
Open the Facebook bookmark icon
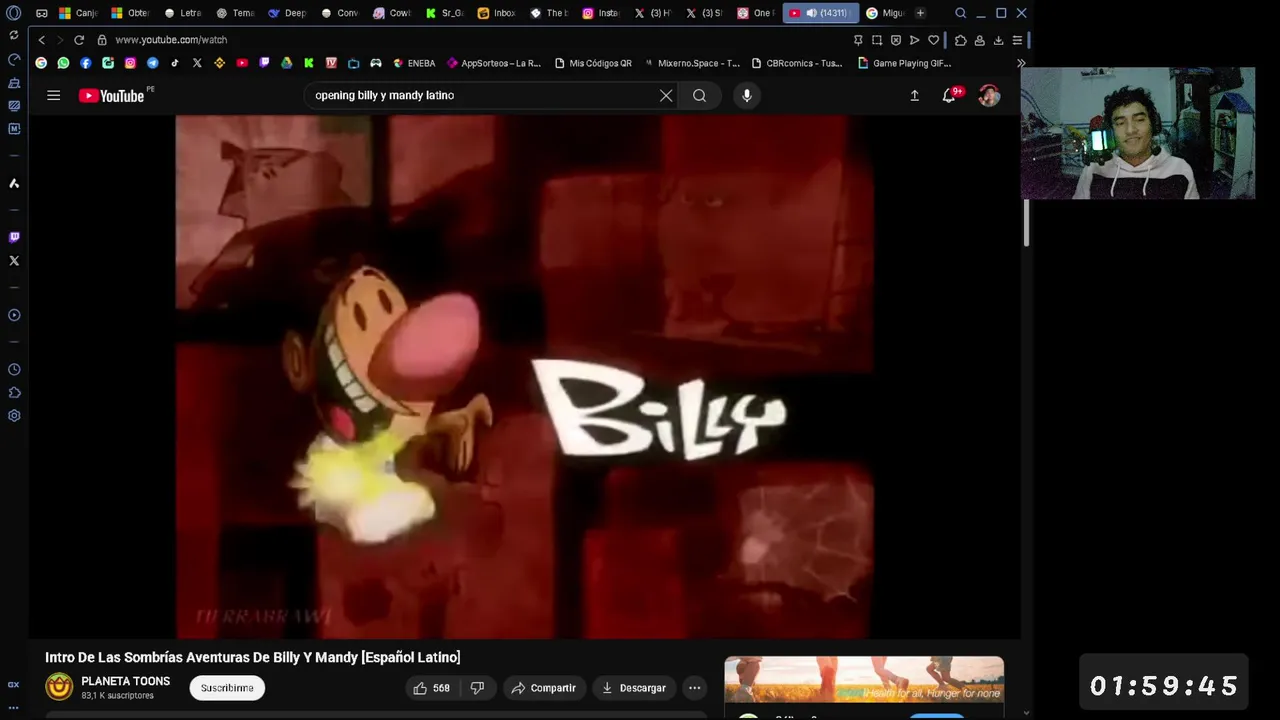[x=85, y=63]
